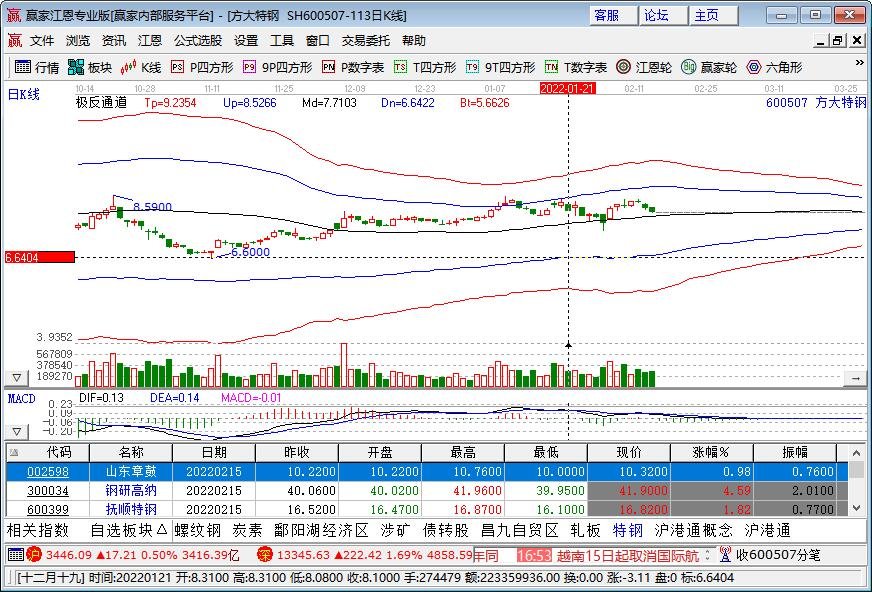Collapse the volume panel triangle button
872x592 pixels.
(x=17, y=378)
